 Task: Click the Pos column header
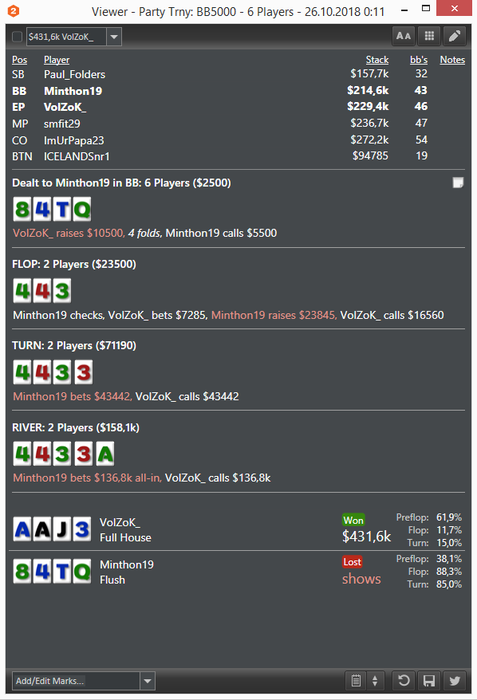tap(20, 60)
